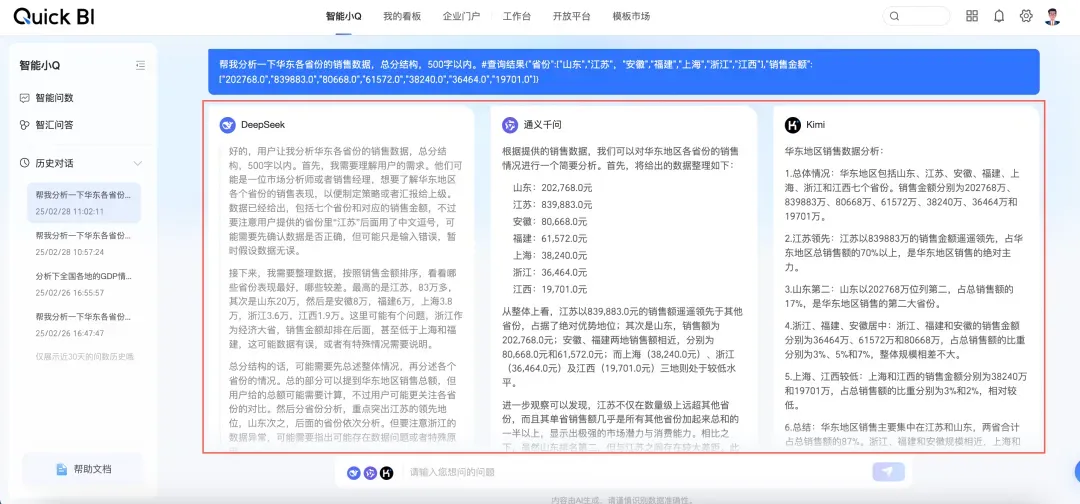Open history conversation from 25/02/28 10:57:24
Screen dimensions: 1080x504
84,243
